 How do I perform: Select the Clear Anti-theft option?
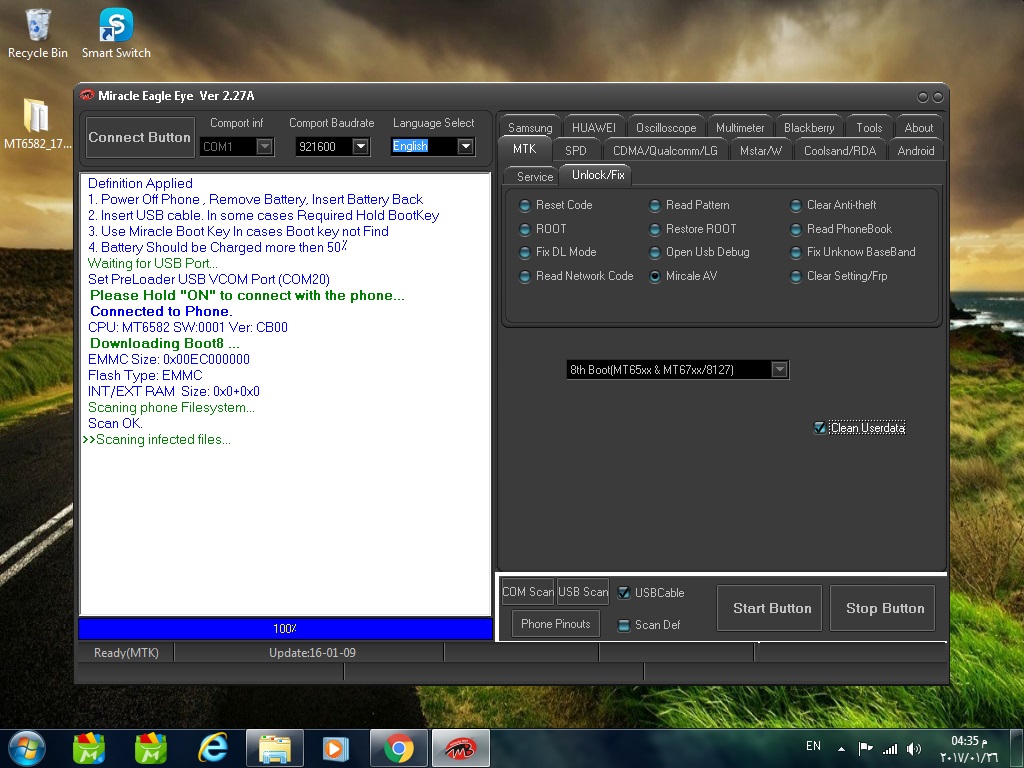click(x=833, y=205)
